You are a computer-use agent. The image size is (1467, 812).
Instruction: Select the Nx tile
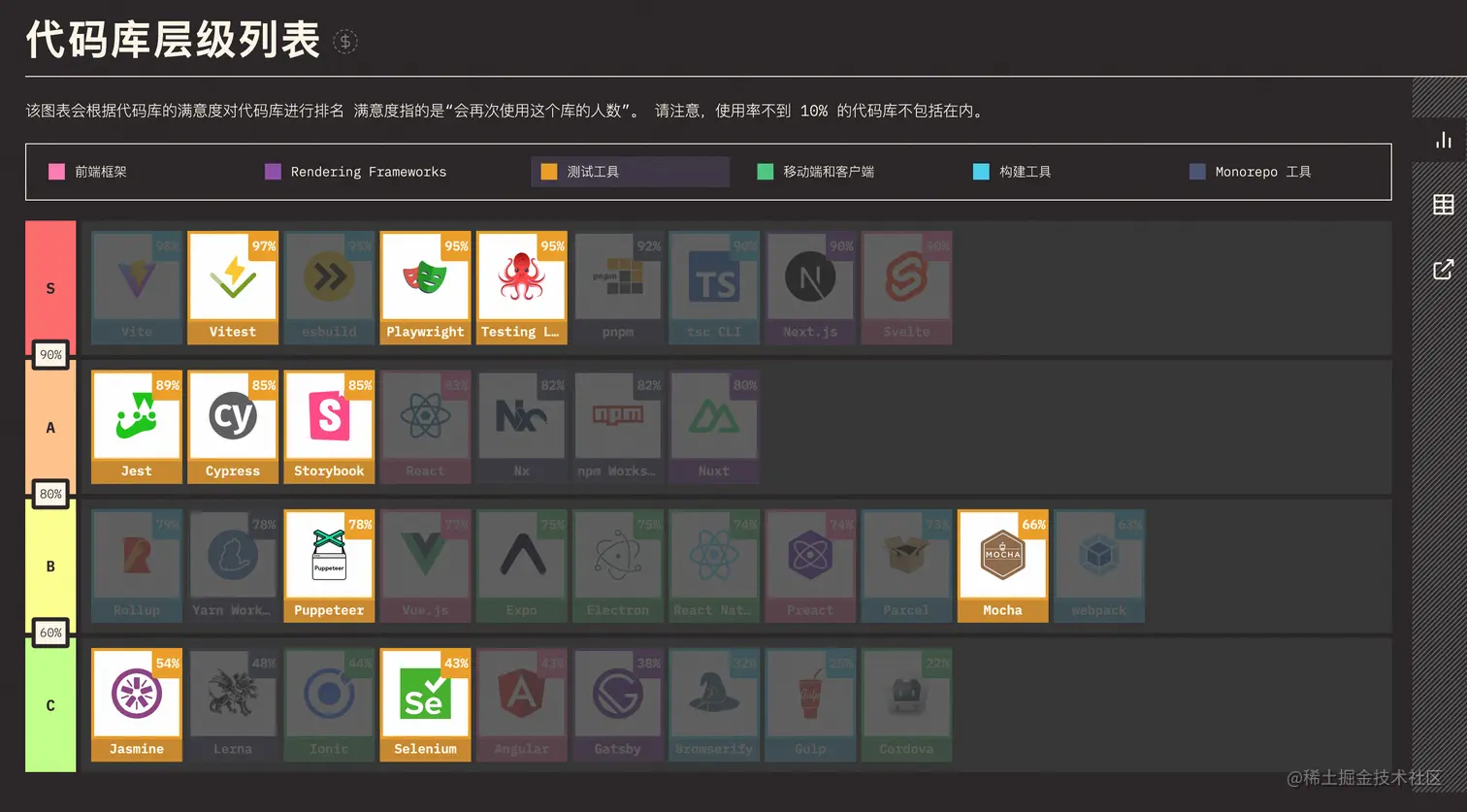point(521,427)
